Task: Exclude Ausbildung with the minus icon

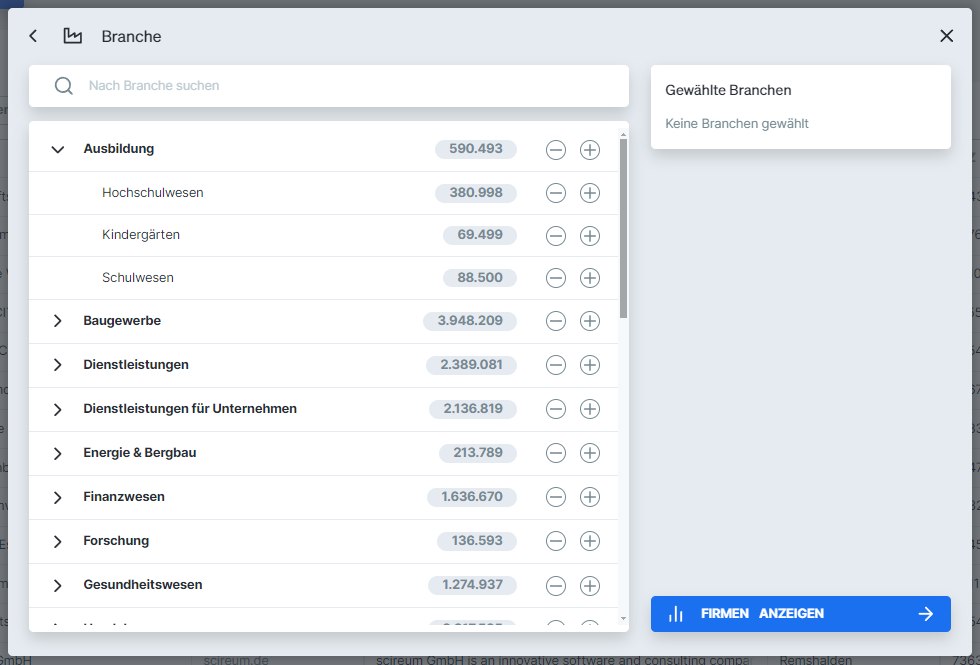Action: point(556,150)
